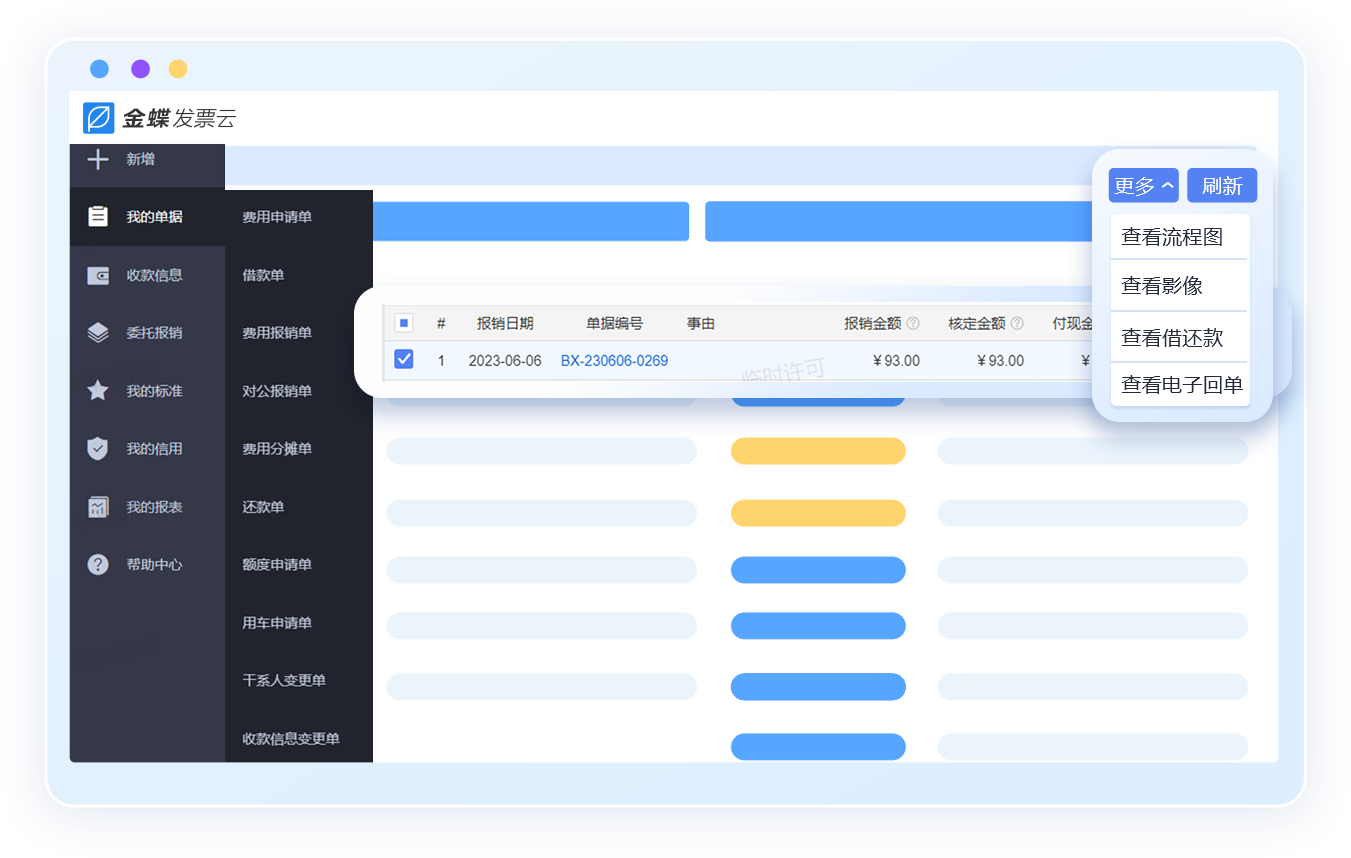Click the plus icon beside 新增
Image resolution: width=1351 pixels, height=858 pixels.
coord(97,159)
